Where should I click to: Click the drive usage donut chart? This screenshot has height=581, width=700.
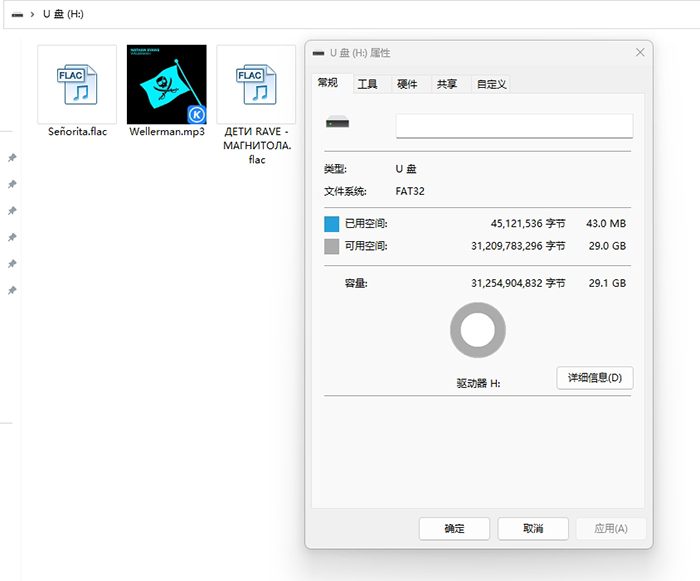(x=478, y=331)
